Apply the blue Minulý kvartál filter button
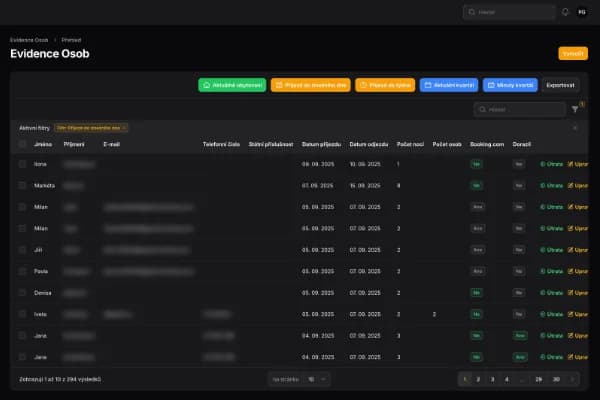 point(510,85)
